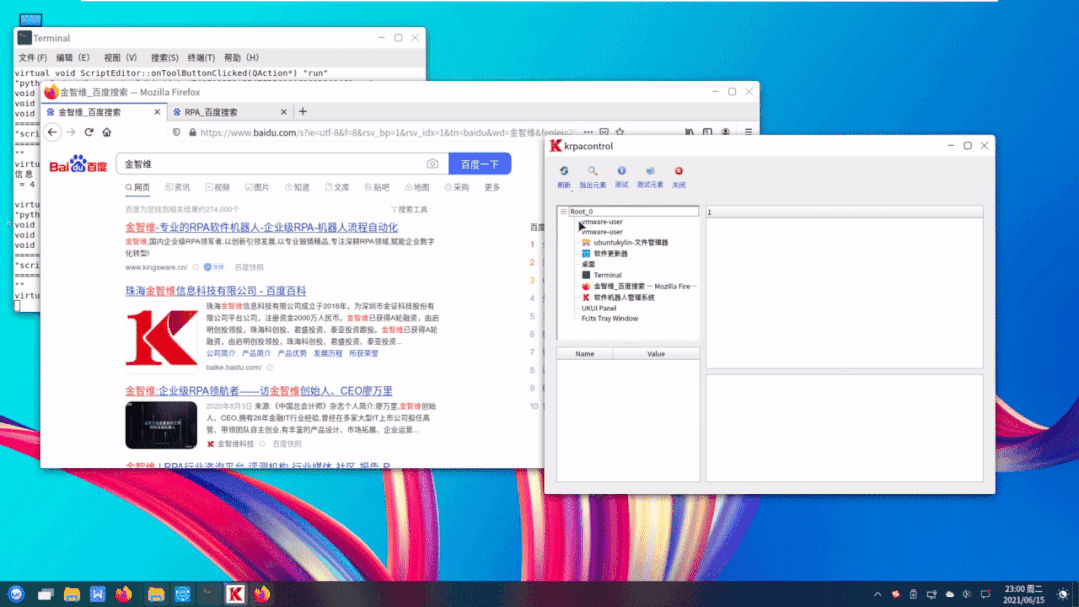The width and height of the screenshot is (1079, 607).
Task: Click the Value column header
Action: pyautogui.click(x=656, y=354)
